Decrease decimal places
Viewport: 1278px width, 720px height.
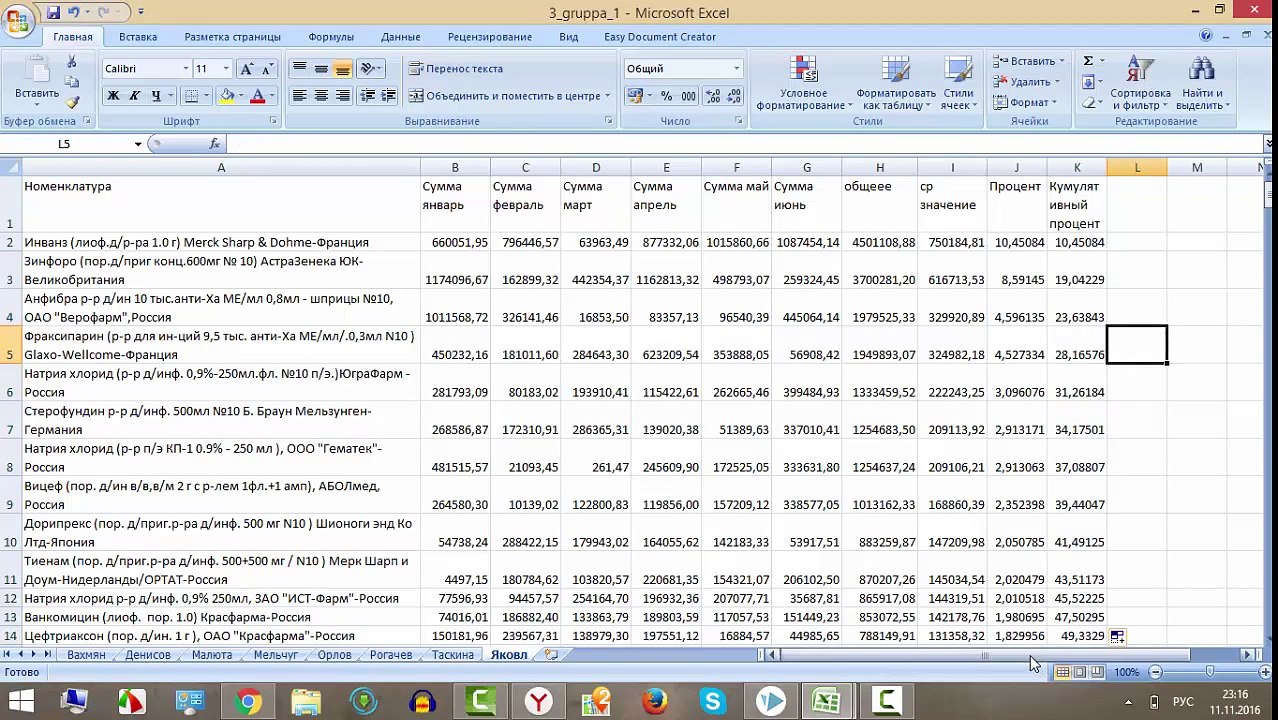(735, 96)
